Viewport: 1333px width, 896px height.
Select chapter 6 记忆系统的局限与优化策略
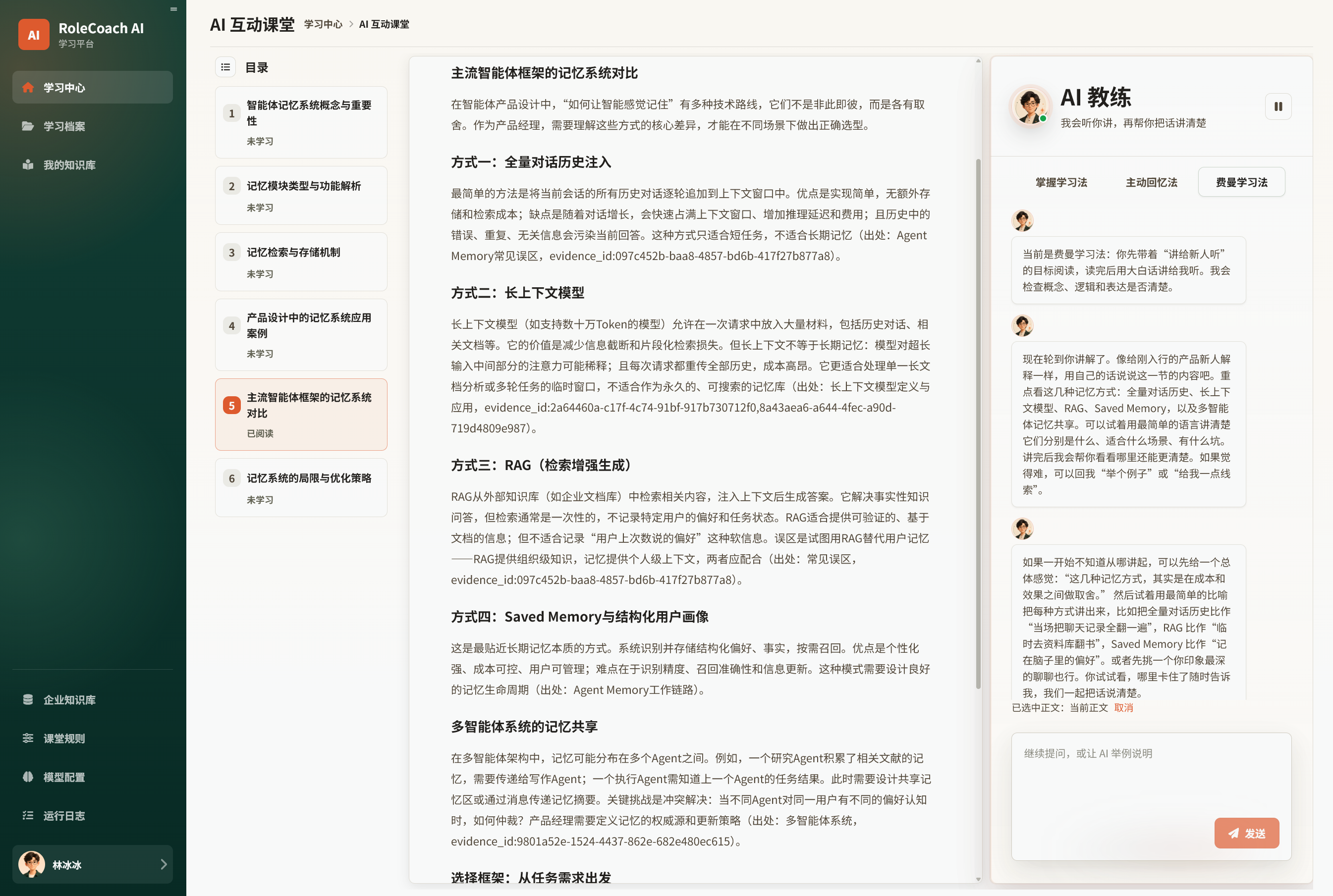(301, 487)
